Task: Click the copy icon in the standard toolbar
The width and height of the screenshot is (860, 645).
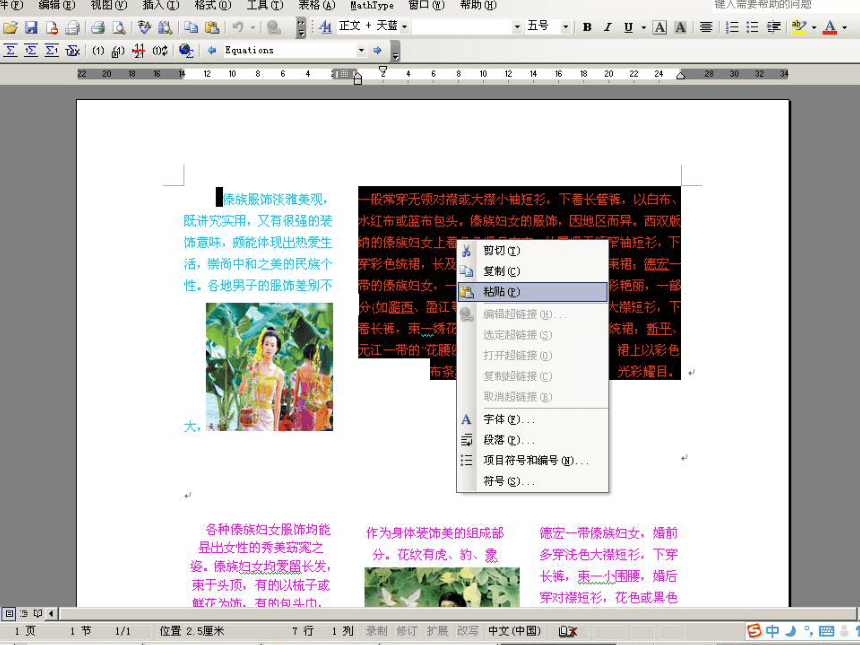Action: [x=191, y=27]
